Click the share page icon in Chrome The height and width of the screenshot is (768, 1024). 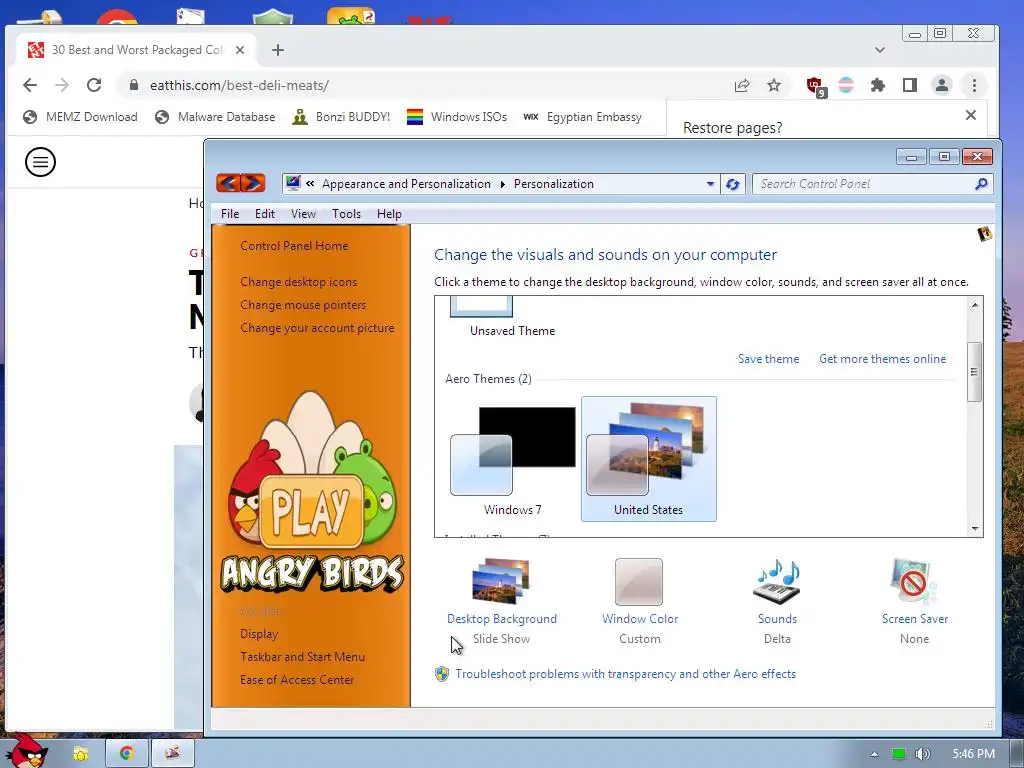tap(742, 85)
